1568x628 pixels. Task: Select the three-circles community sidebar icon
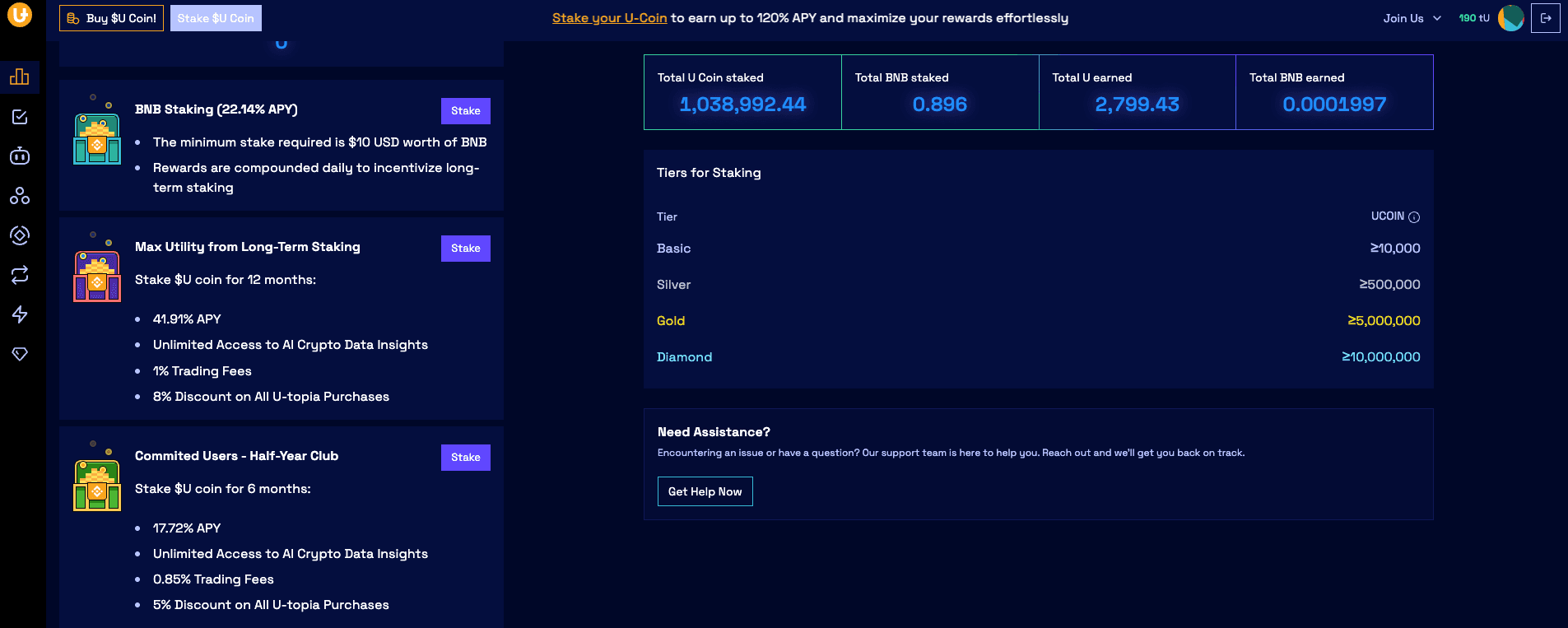[20, 196]
